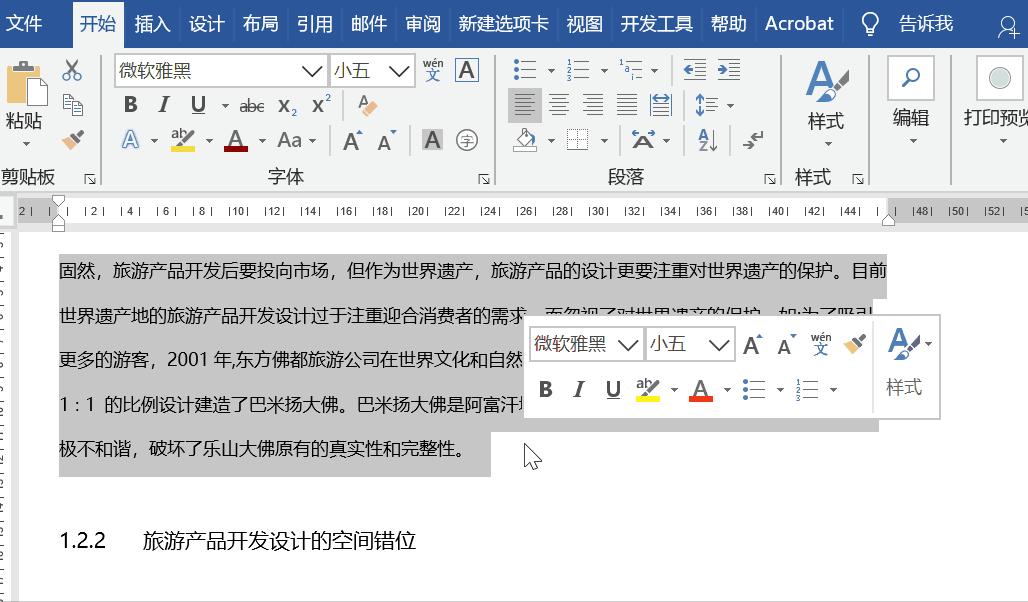
Task: Enable bold formatting in the ribbon
Action: point(131,105)
